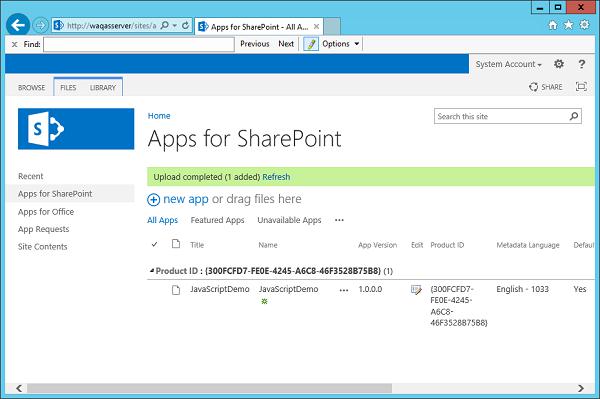Sort by Metadata Language column header
This screenshot has height=399, width=600.
pyautogui.click(x=528, y=245)
